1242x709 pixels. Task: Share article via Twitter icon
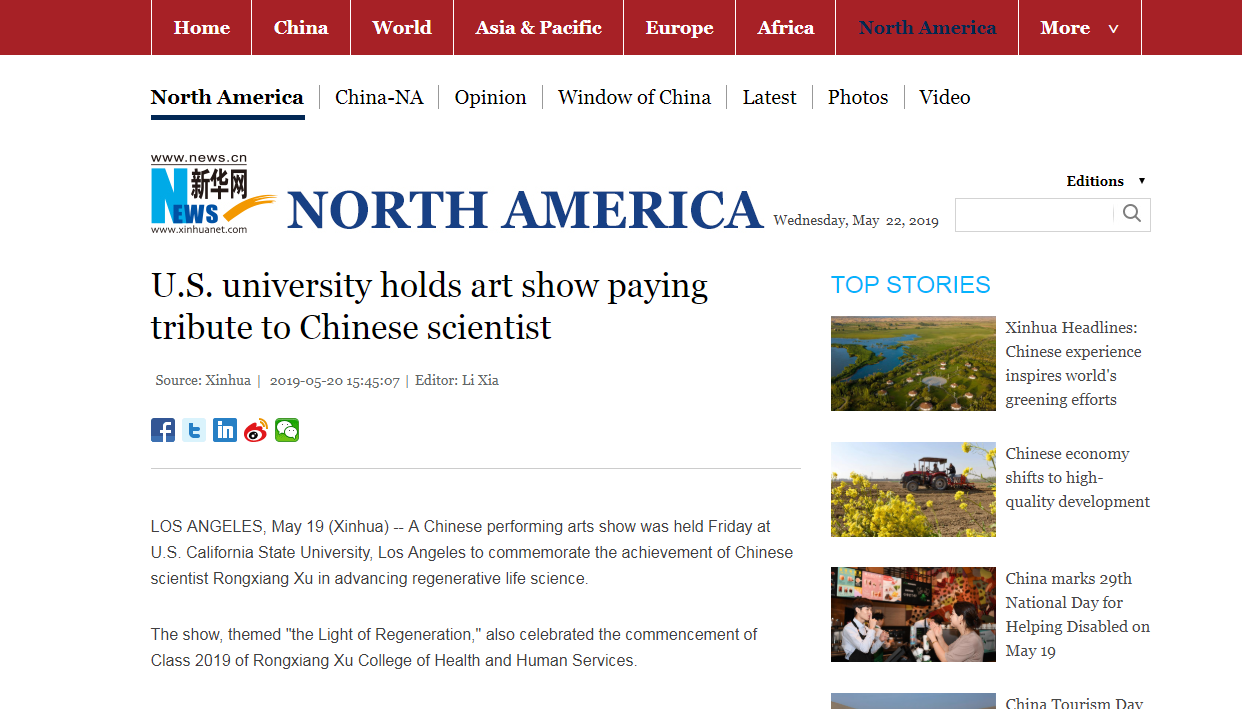tap(194, 430)
